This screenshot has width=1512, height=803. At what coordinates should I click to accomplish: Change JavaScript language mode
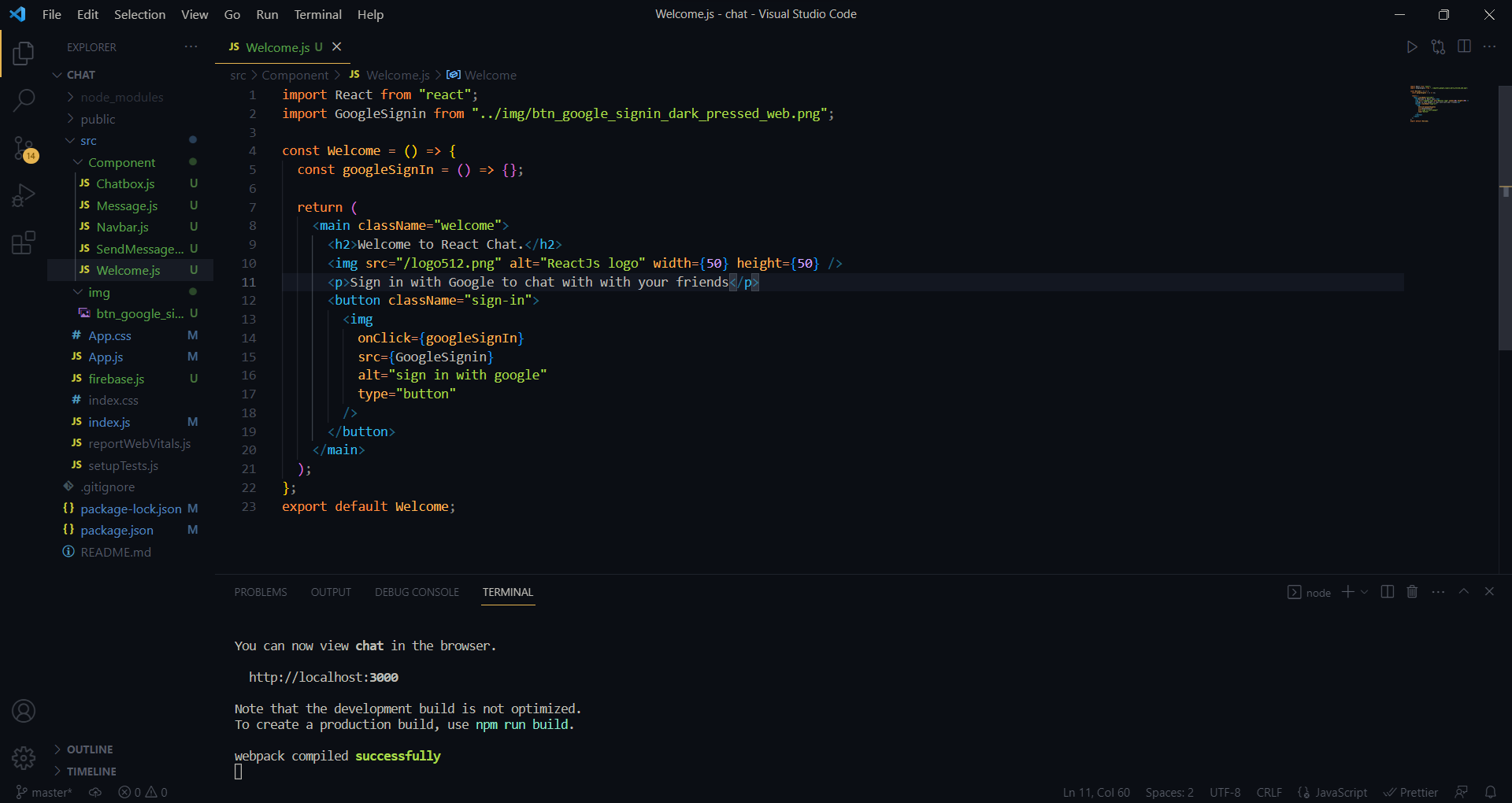[x=1332, y=793]
